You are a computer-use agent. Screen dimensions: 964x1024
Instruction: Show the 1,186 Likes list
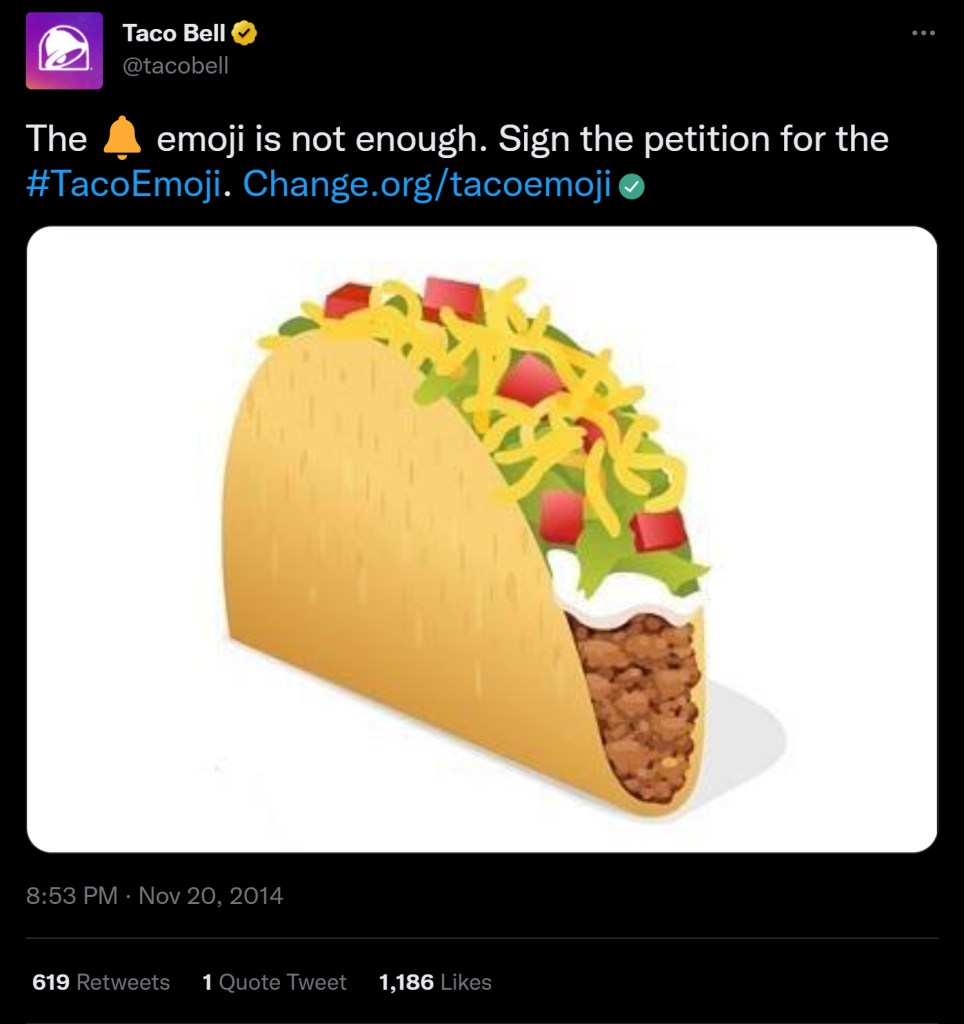coord(435,982)
